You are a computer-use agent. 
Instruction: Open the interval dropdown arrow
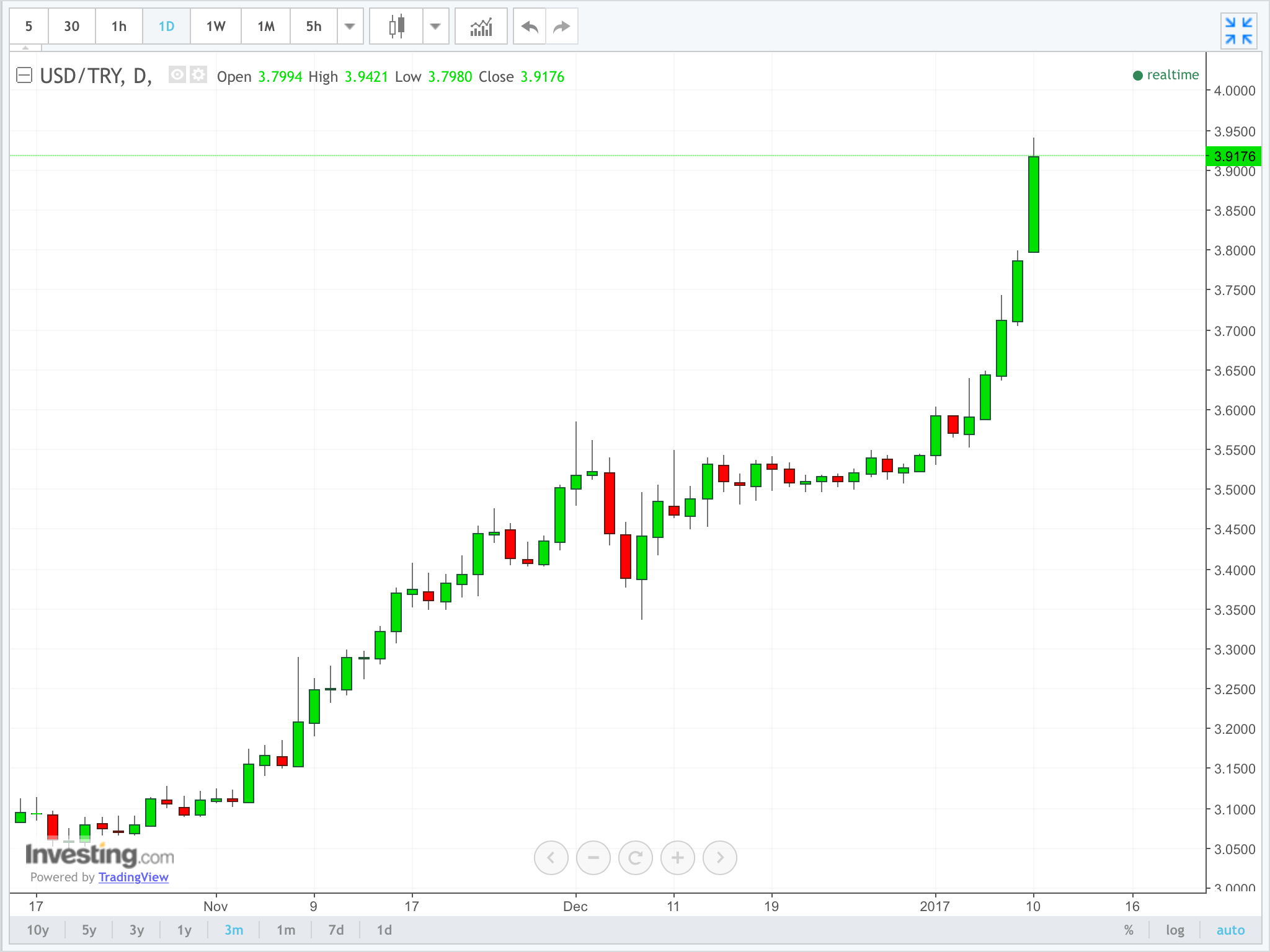click(350, 26)
